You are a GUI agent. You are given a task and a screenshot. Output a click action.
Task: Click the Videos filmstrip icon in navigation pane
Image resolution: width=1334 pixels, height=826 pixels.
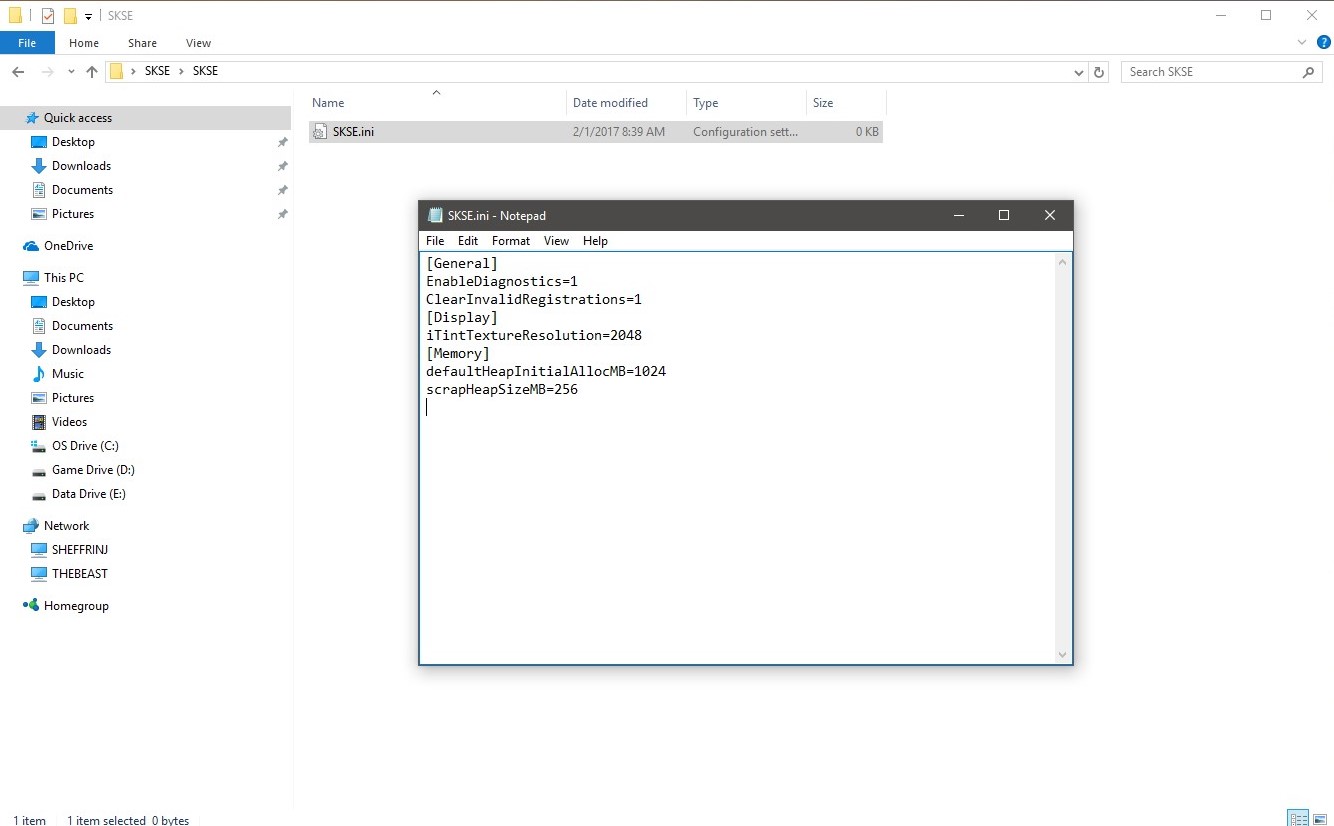pos(39,422)
